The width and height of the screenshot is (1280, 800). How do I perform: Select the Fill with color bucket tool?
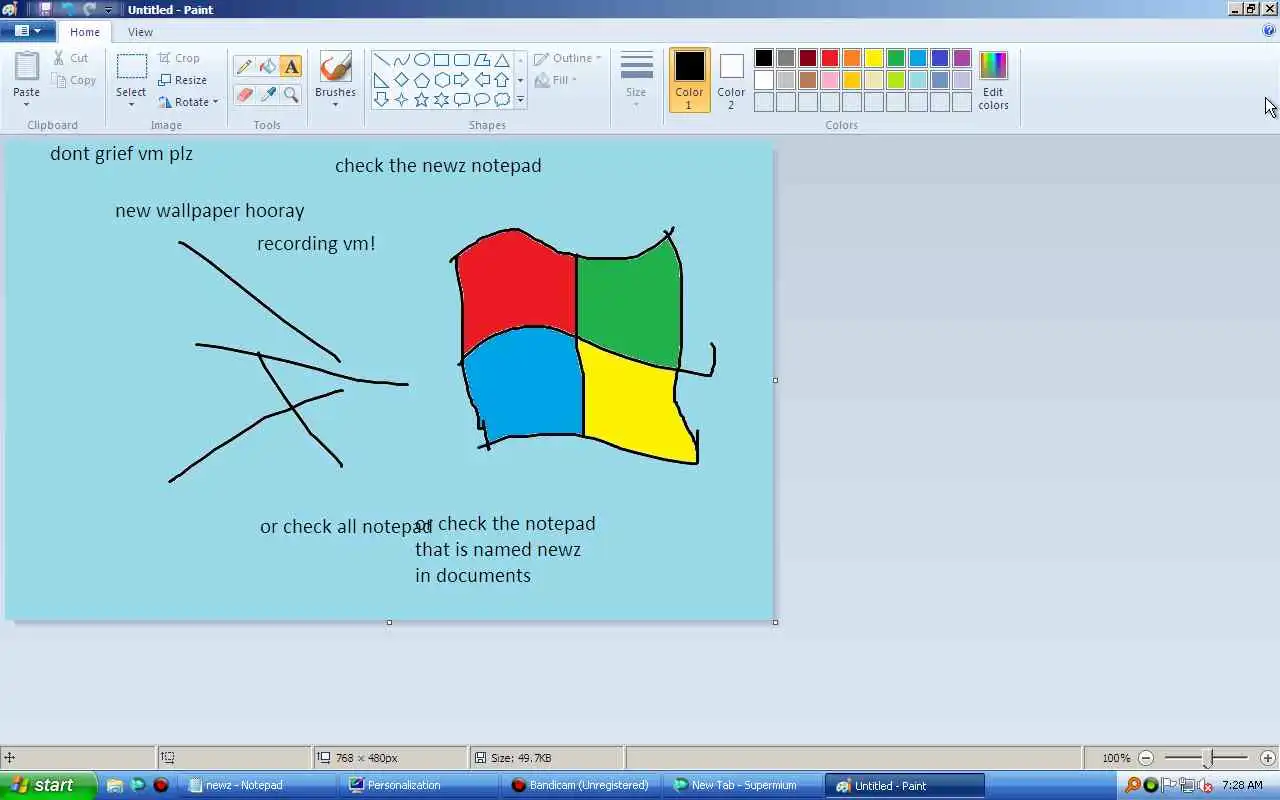(x=267, y=67)
